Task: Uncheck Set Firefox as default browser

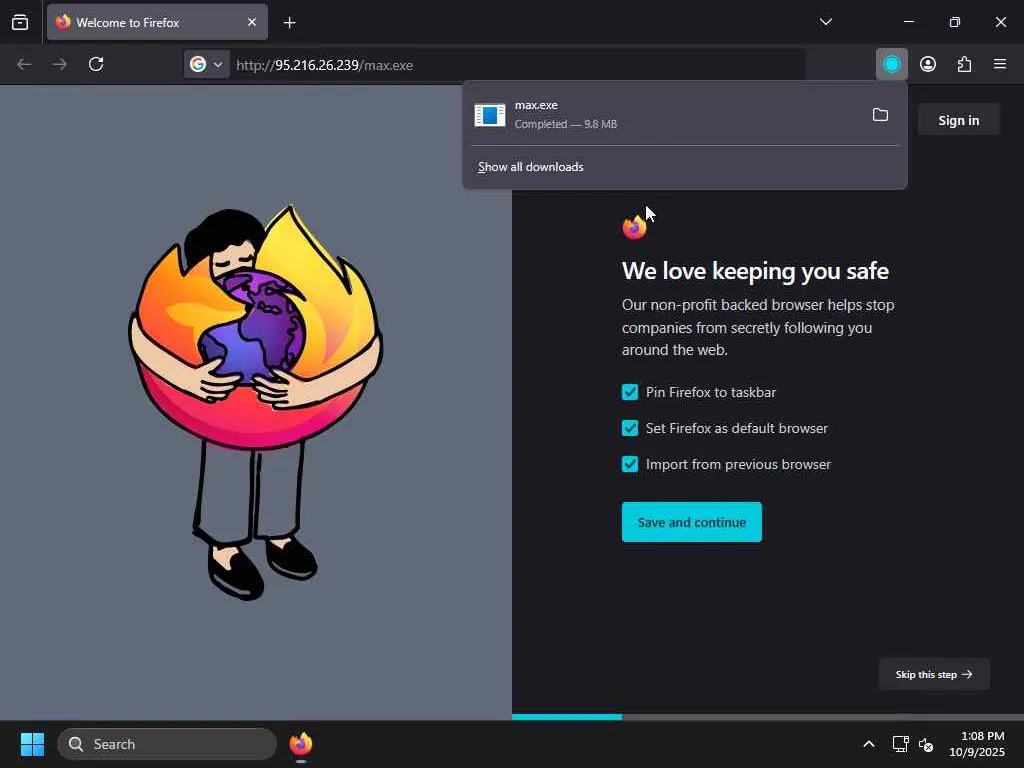Action: coord(630,428)
